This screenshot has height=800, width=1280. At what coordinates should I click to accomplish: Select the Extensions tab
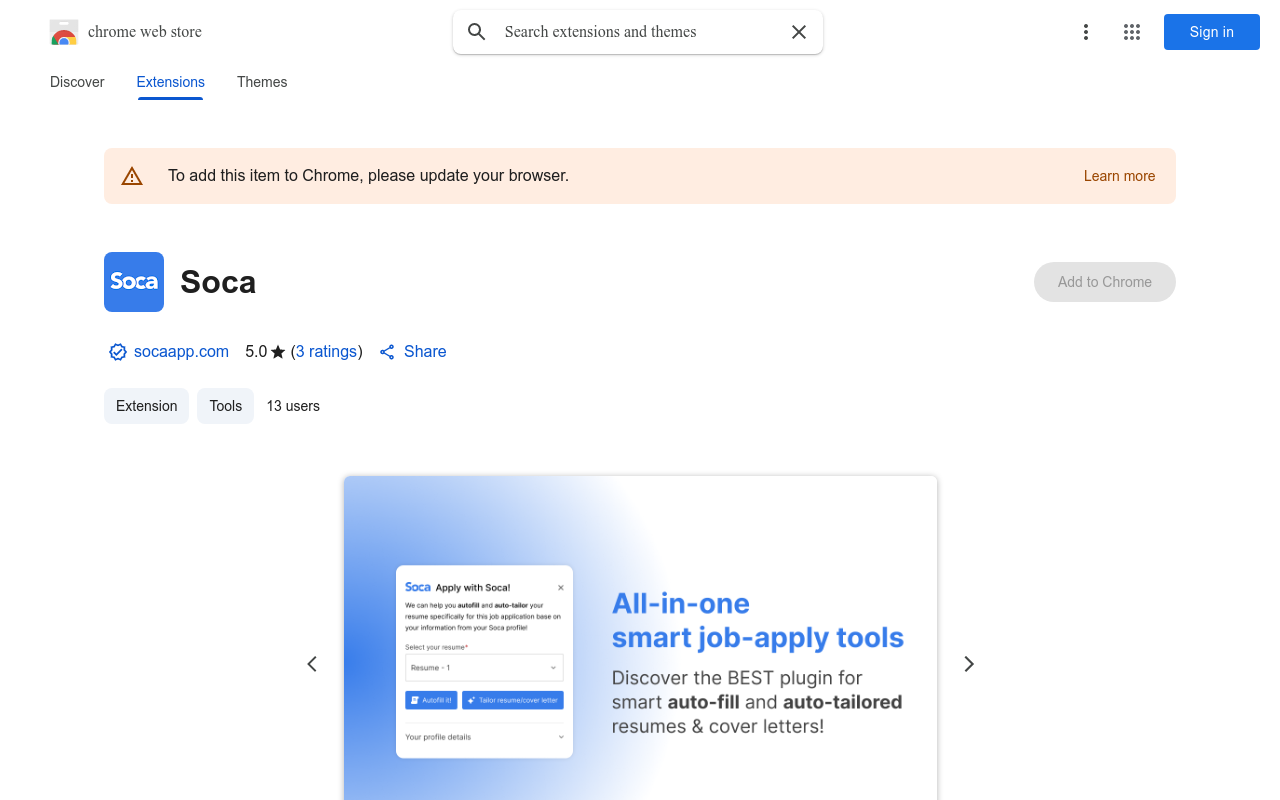point(171,82)
